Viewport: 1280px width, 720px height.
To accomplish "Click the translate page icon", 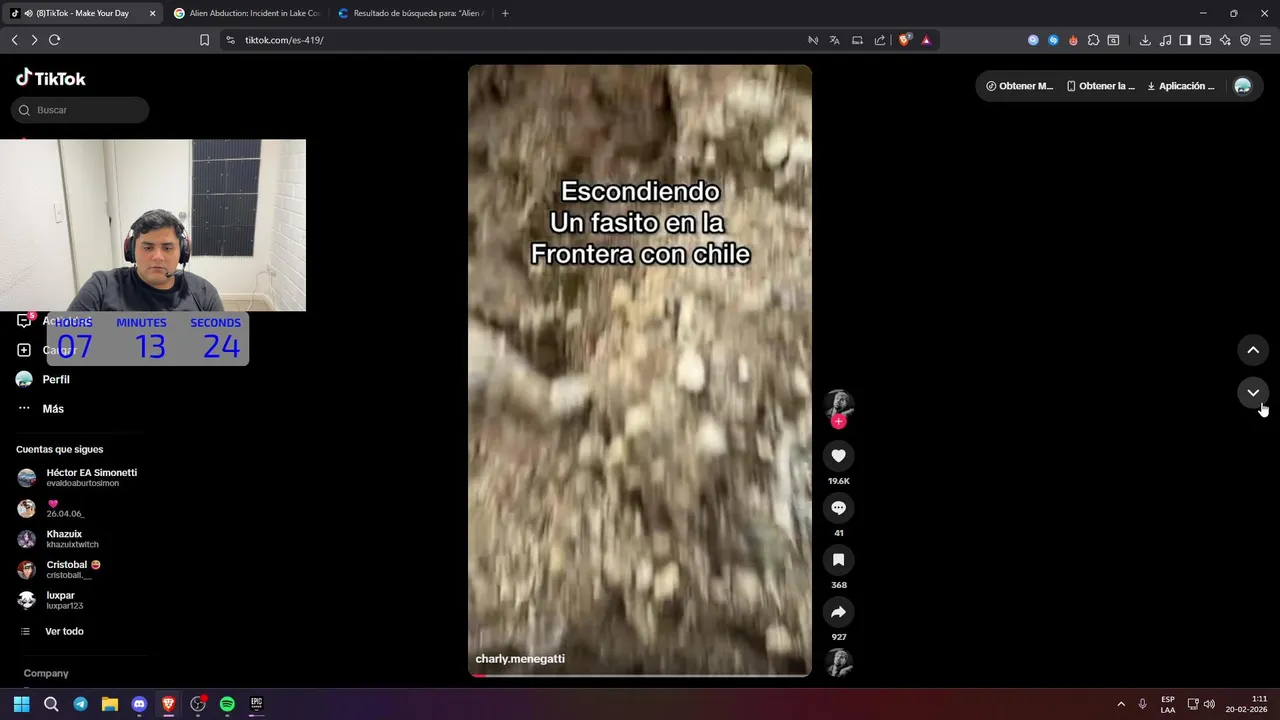I will pos(834,40).
